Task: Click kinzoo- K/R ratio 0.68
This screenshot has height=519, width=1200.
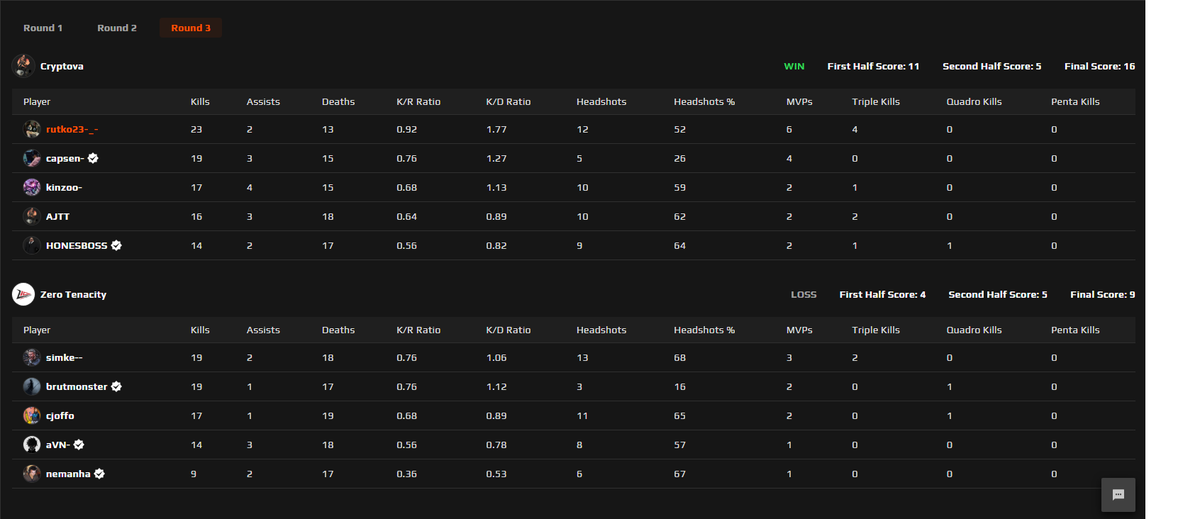Action: [406, 187]
